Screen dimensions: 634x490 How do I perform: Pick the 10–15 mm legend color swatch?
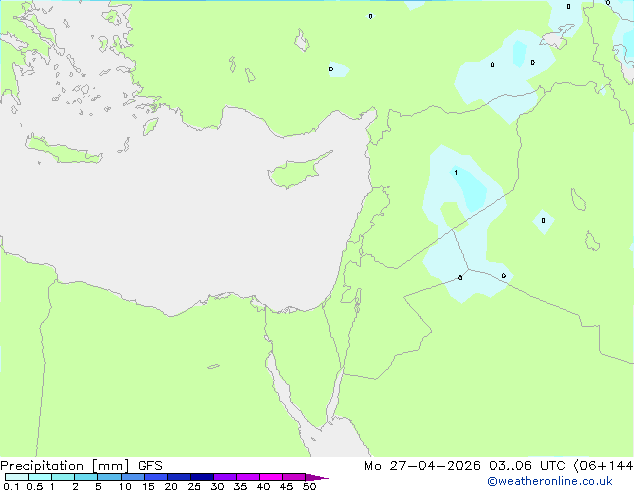pos(133,477)
